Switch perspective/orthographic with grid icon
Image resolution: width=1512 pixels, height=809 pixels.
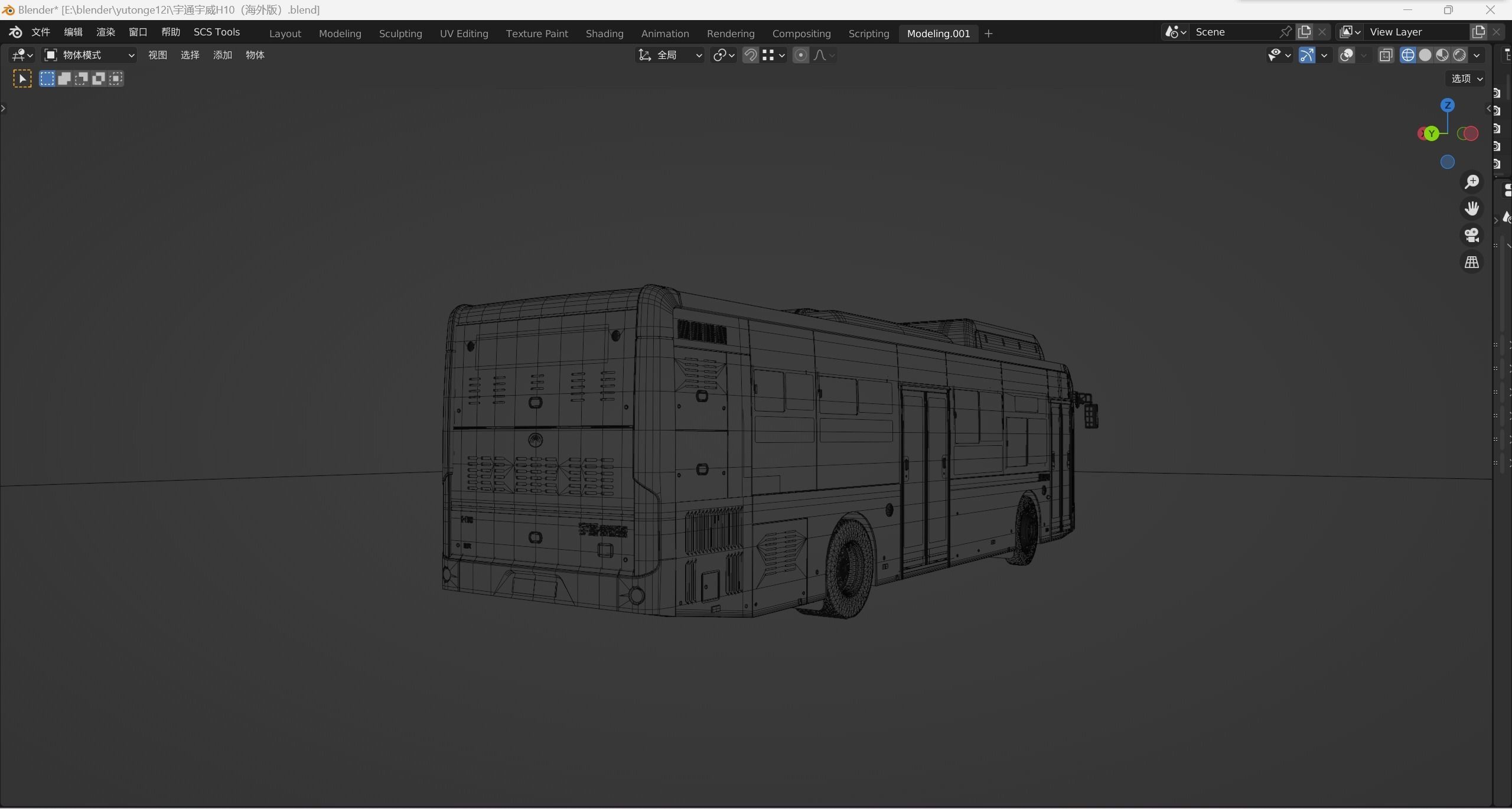tap(1471, 262)
